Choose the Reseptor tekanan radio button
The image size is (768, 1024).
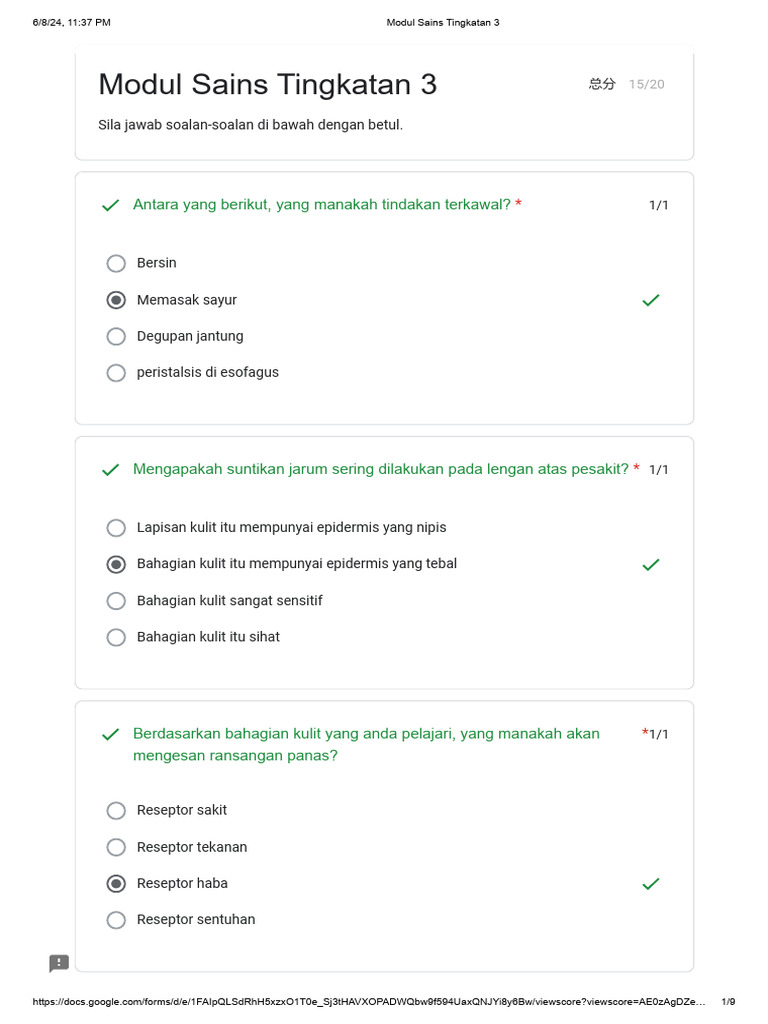(116, 847)
